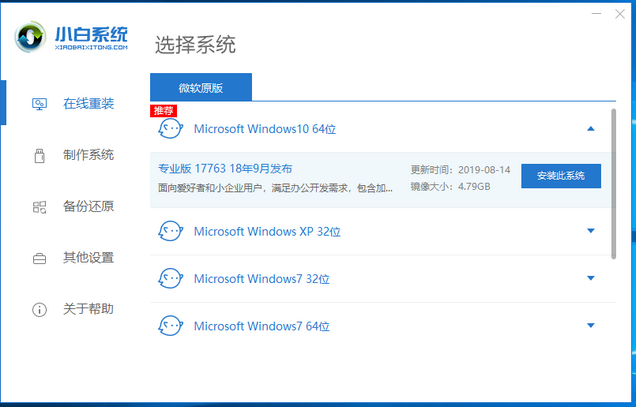
Task: Collapse the Microsoft Windows10 64位 entry arrow
Action: tap(590, 129)
